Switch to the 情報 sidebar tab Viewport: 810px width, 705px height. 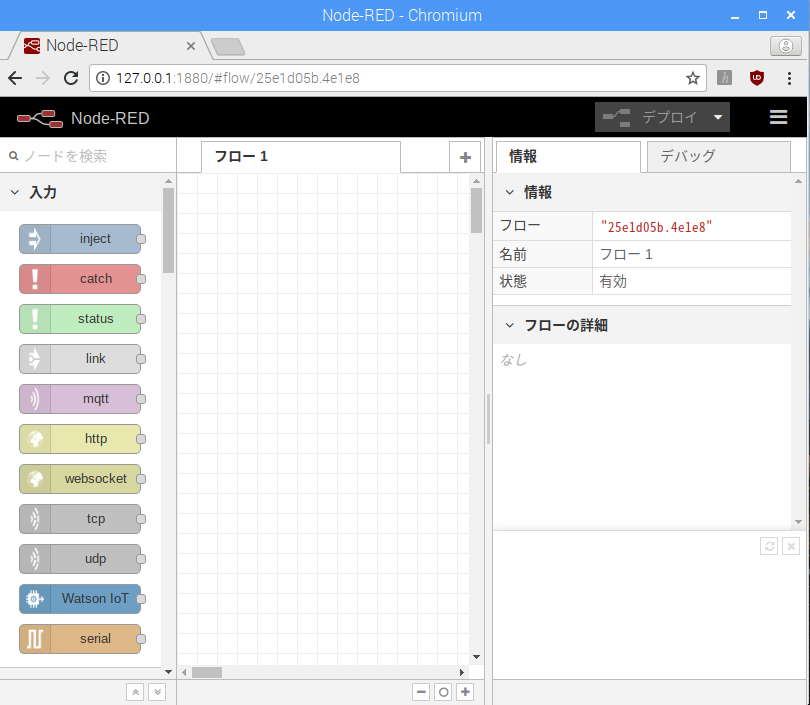tap(568, 157)
